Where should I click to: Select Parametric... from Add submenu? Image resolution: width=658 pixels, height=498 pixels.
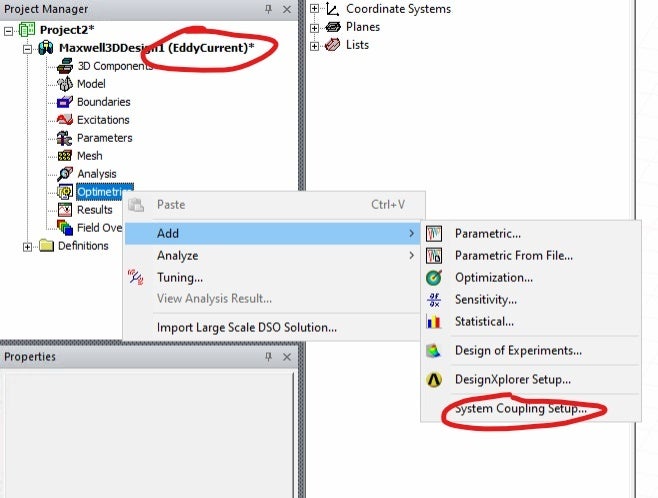tap(531, 233)
